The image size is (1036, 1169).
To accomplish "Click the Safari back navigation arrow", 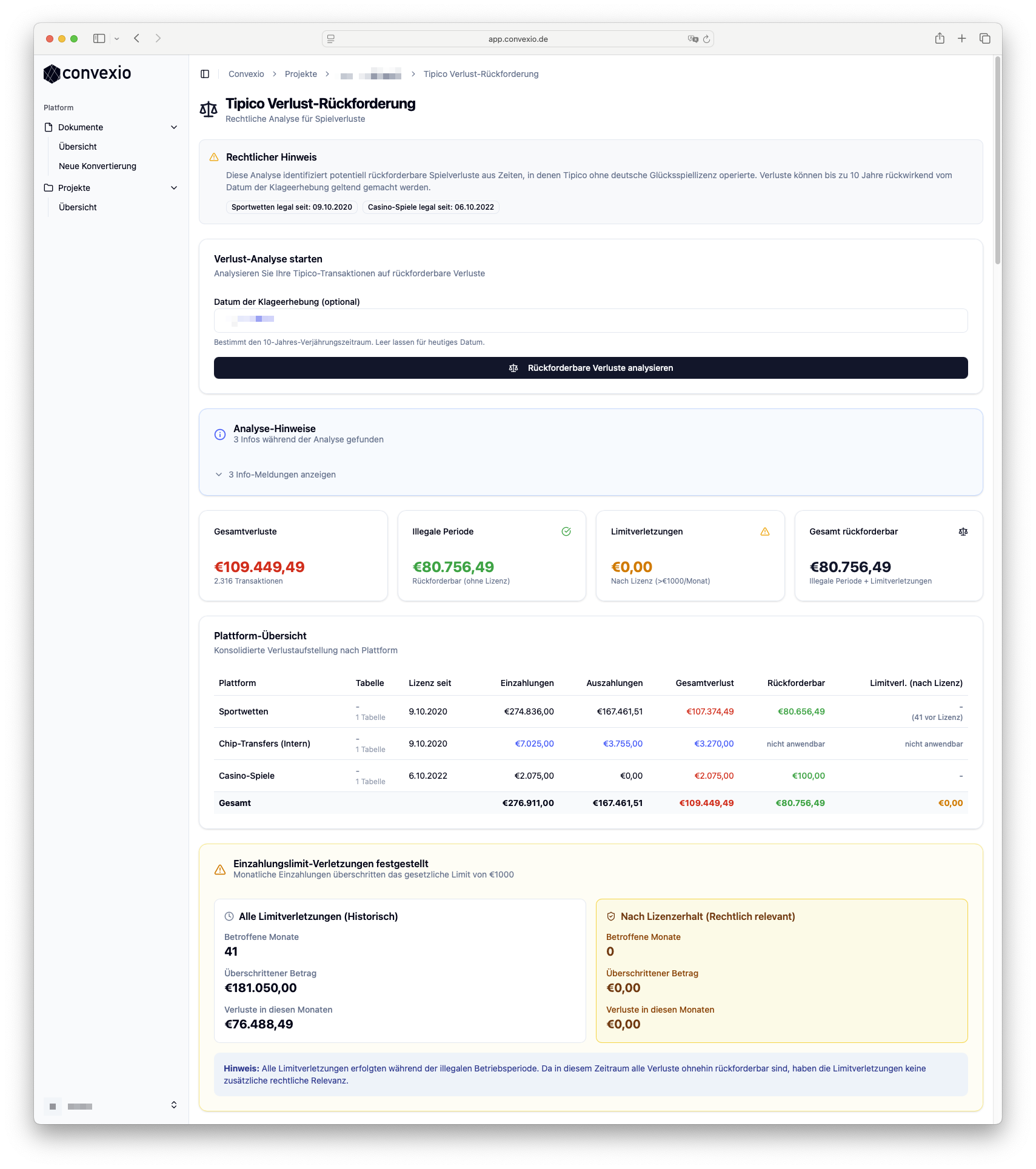I will (137, 39).
